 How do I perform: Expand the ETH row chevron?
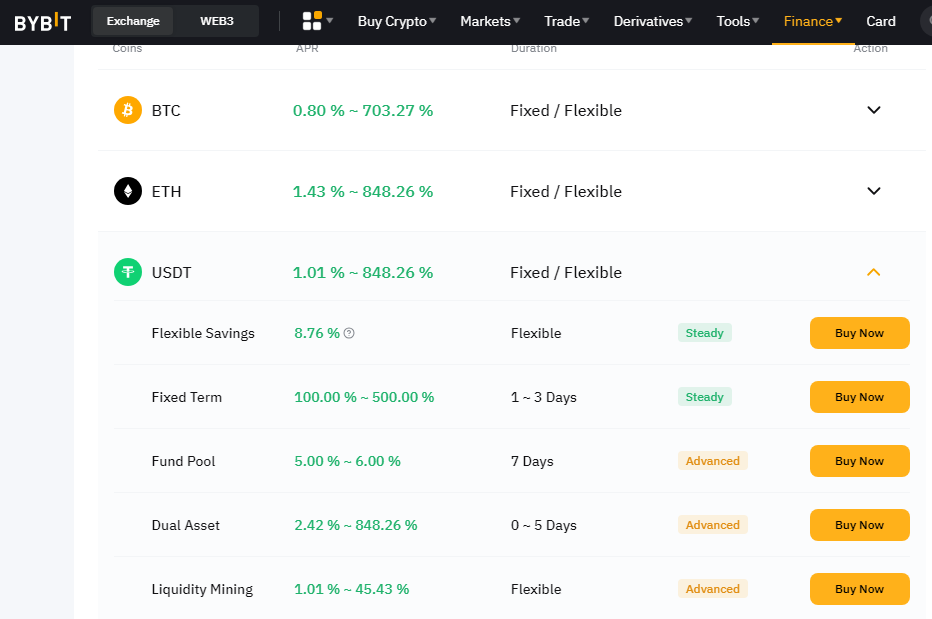click(874, 191)
